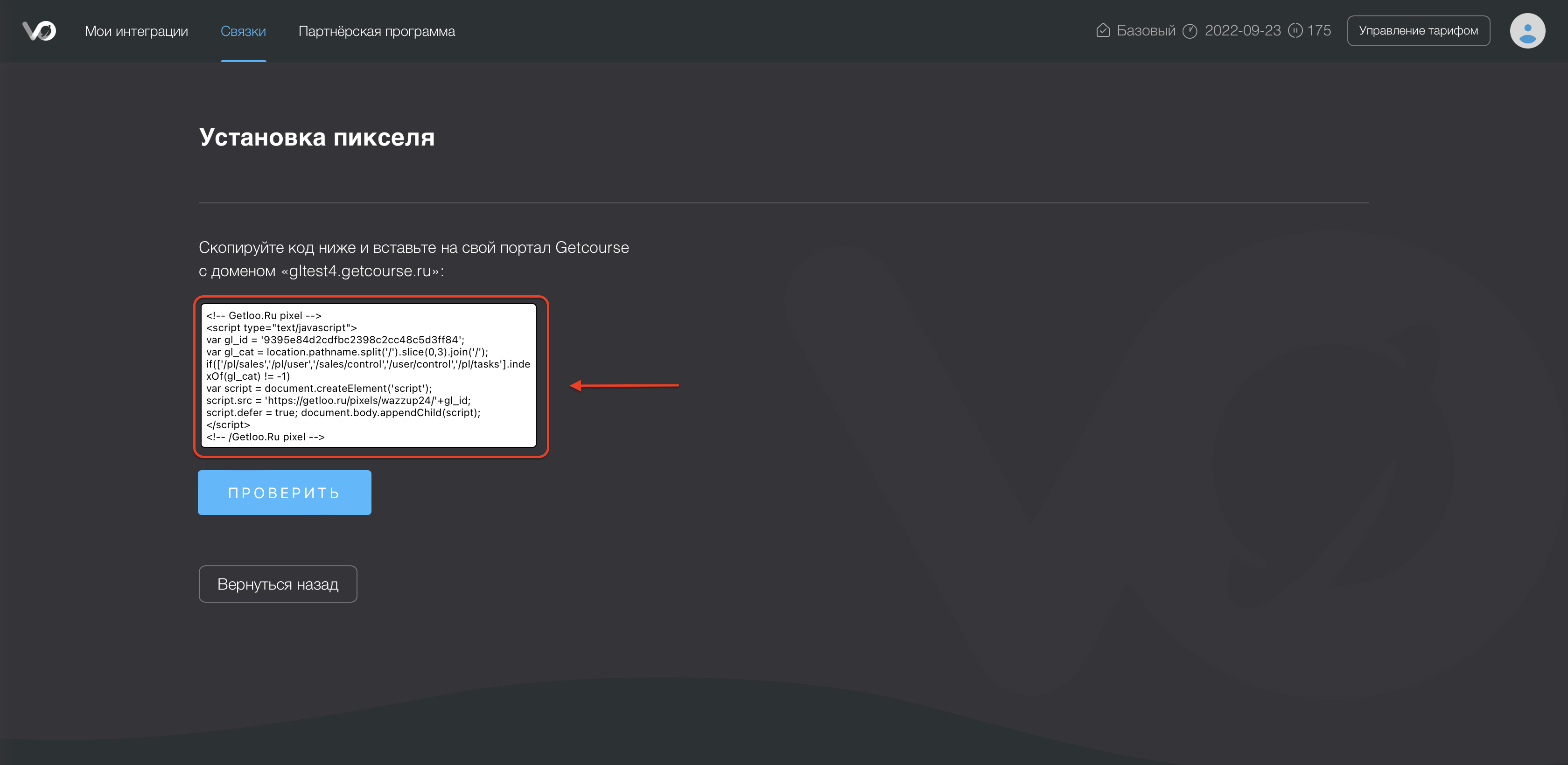Click the tariff plan house-check icon
The height and width of the screenshot is (765, 1568).
tap(1102, 30)
